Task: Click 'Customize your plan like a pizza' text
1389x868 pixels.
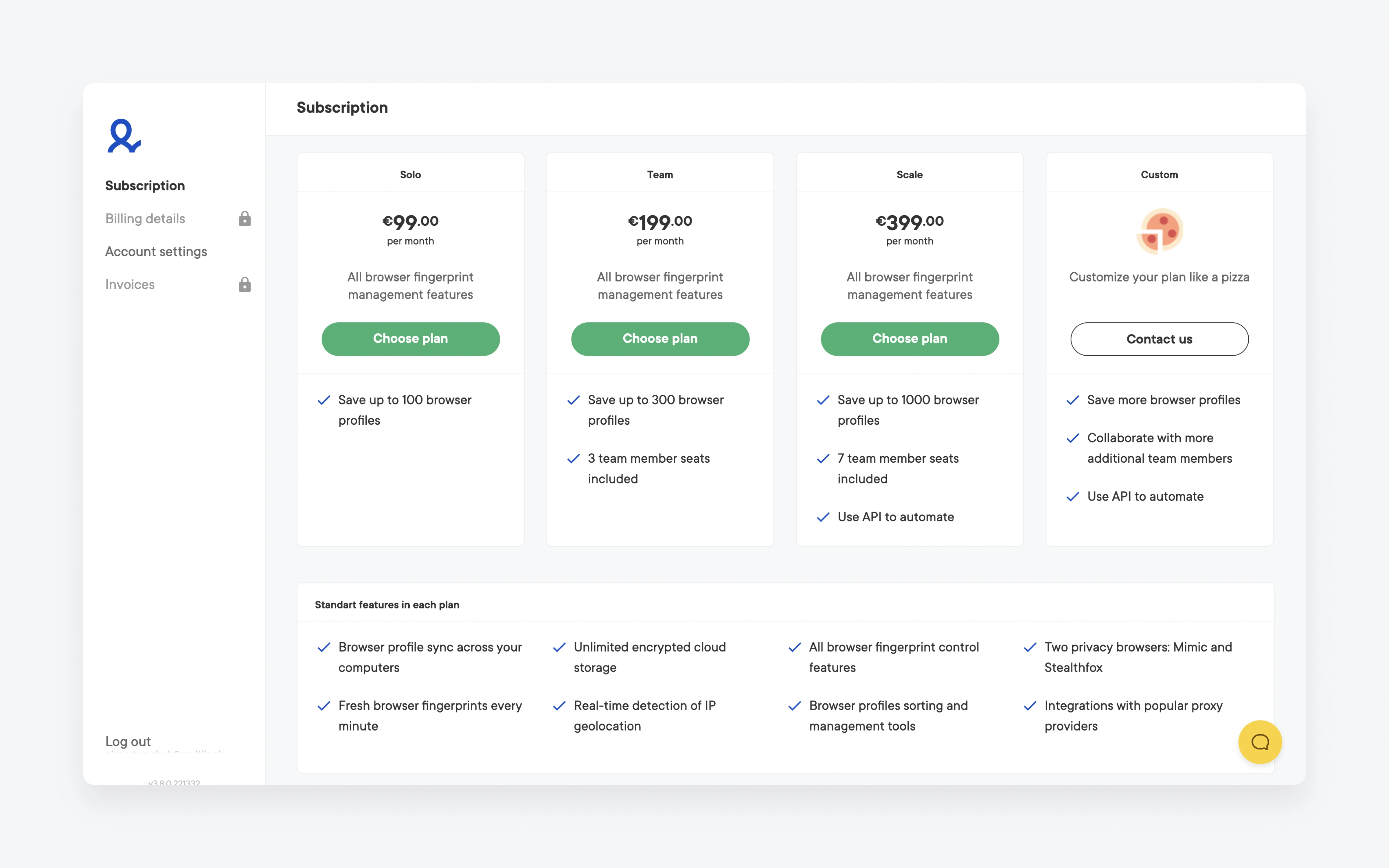Action: 1160,277
